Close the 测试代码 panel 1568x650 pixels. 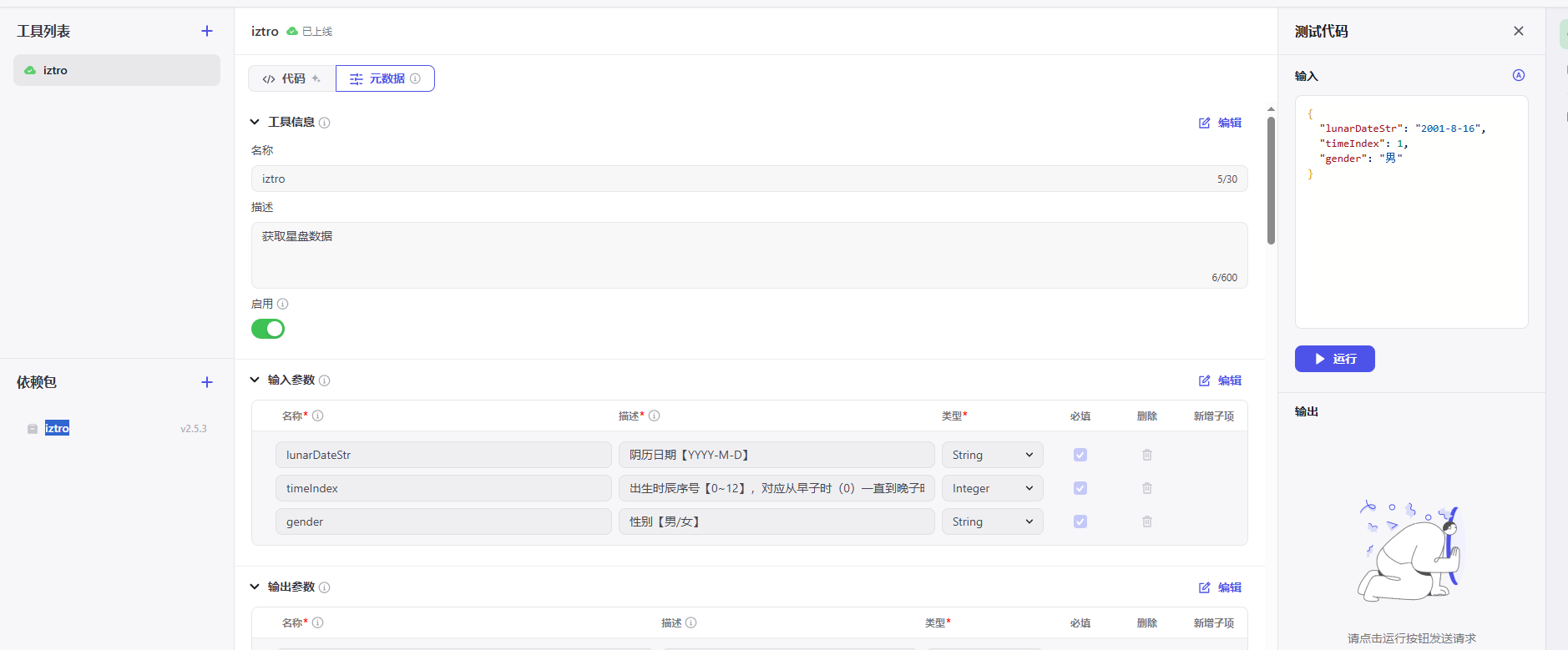(1518, 31)
